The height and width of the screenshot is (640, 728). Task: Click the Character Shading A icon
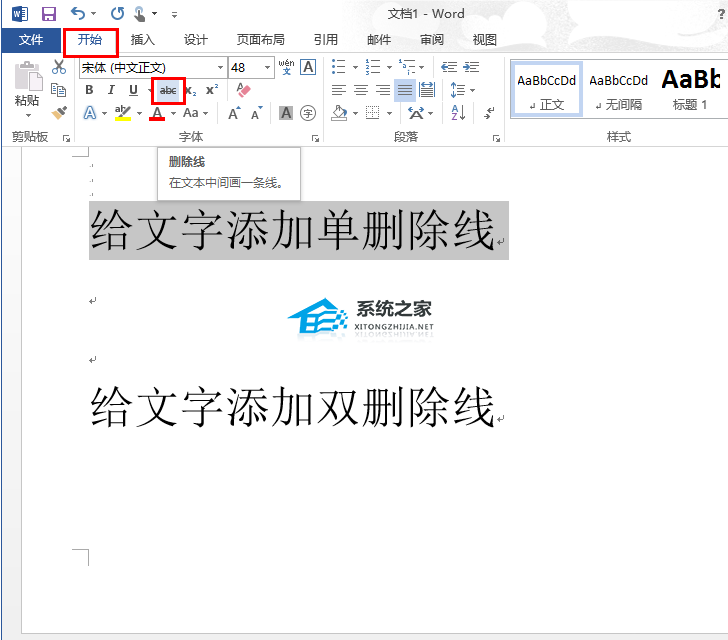pyautogui.click(x=286, y=113)
